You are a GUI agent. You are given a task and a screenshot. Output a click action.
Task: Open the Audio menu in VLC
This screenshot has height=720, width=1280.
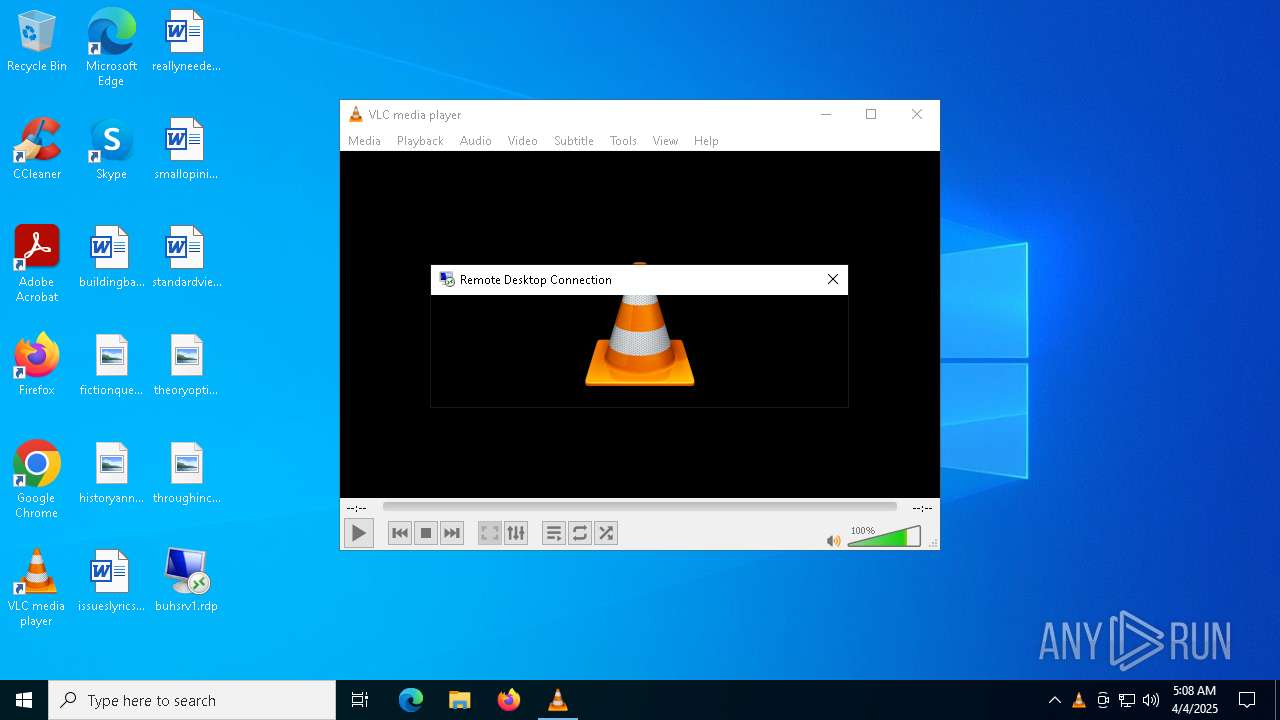point(476,141)
